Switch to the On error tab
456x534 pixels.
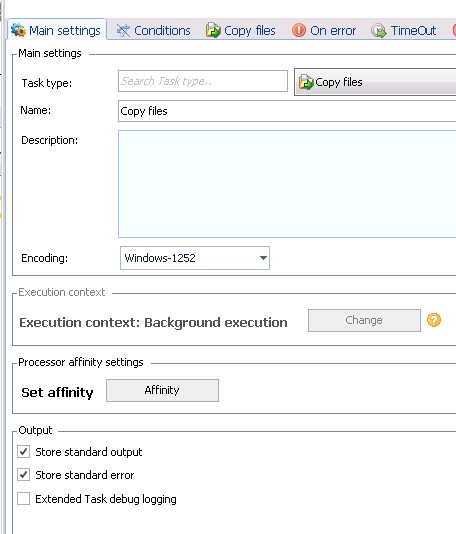tap(324, 31)
